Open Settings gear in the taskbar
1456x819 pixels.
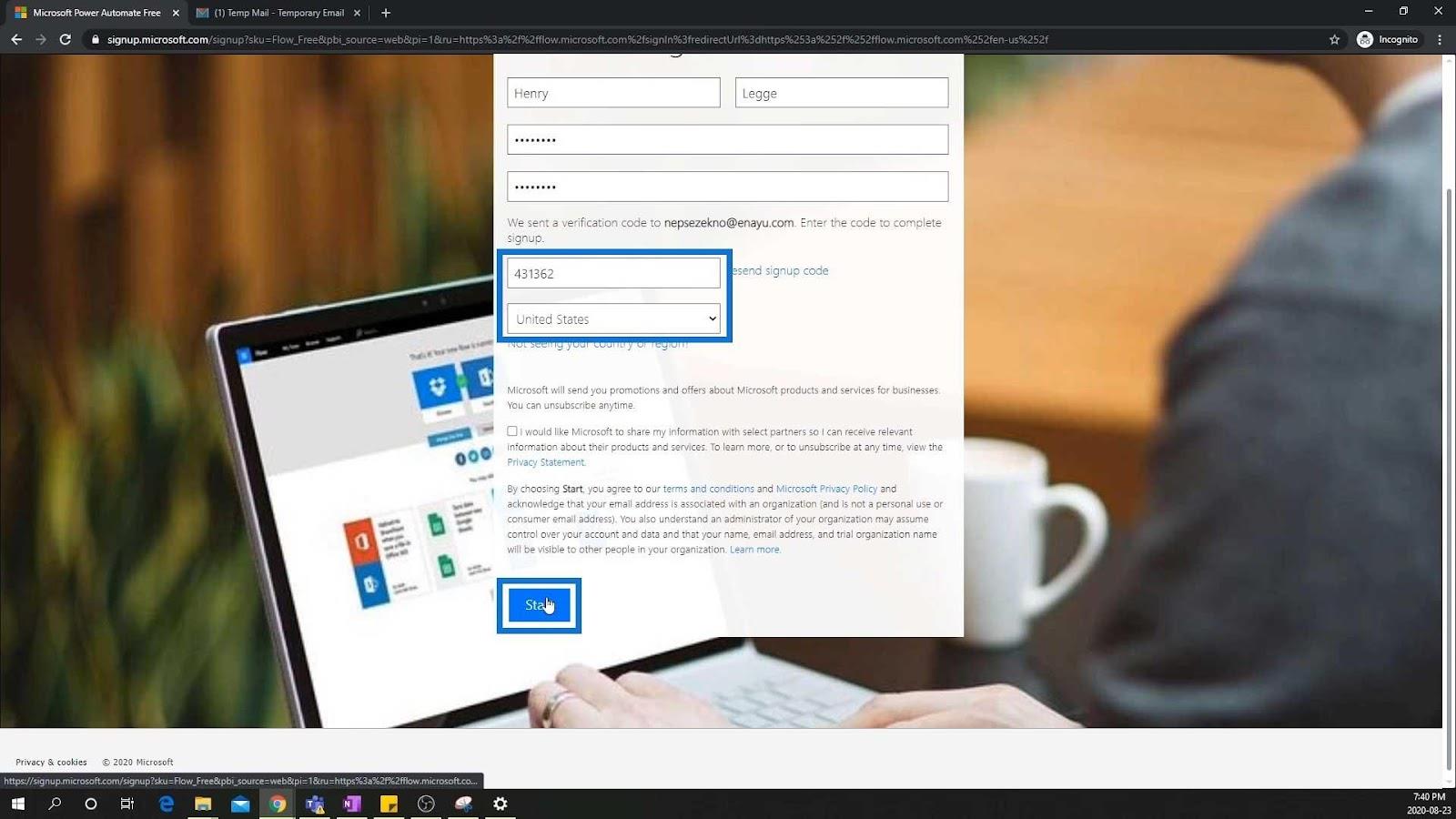pyautogui.click(x=500, y=804)
